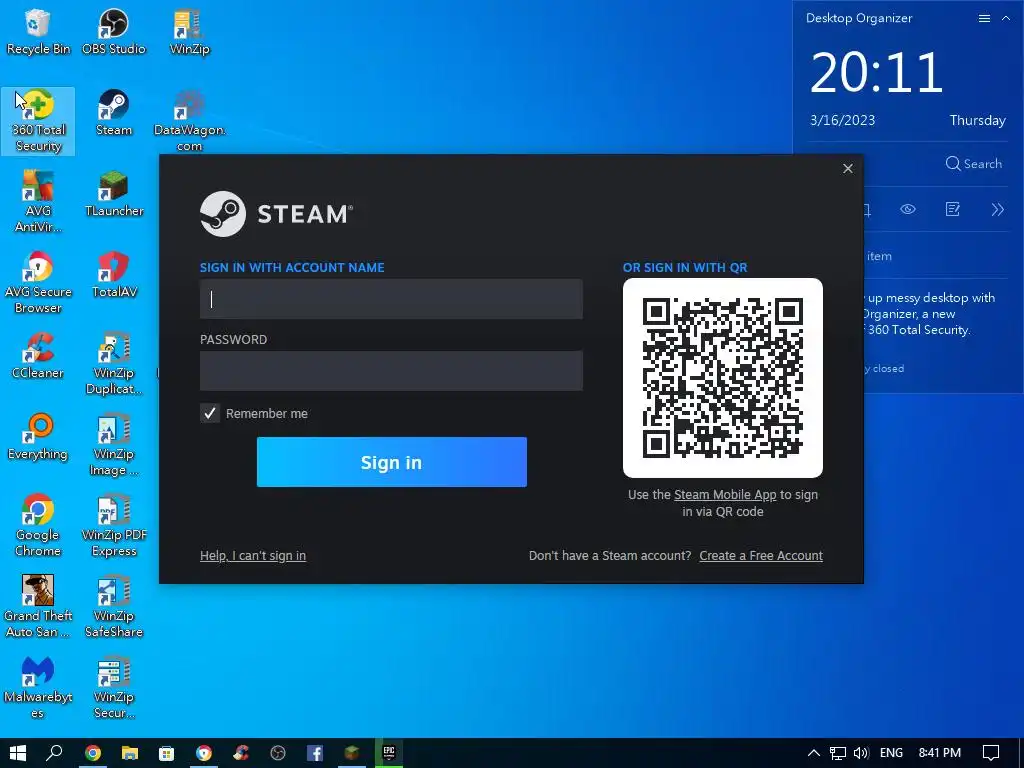Viewport: 1024px width, 768px height.
Task: Open the Recycle Bin desktop icon
Action: [38, 32]
